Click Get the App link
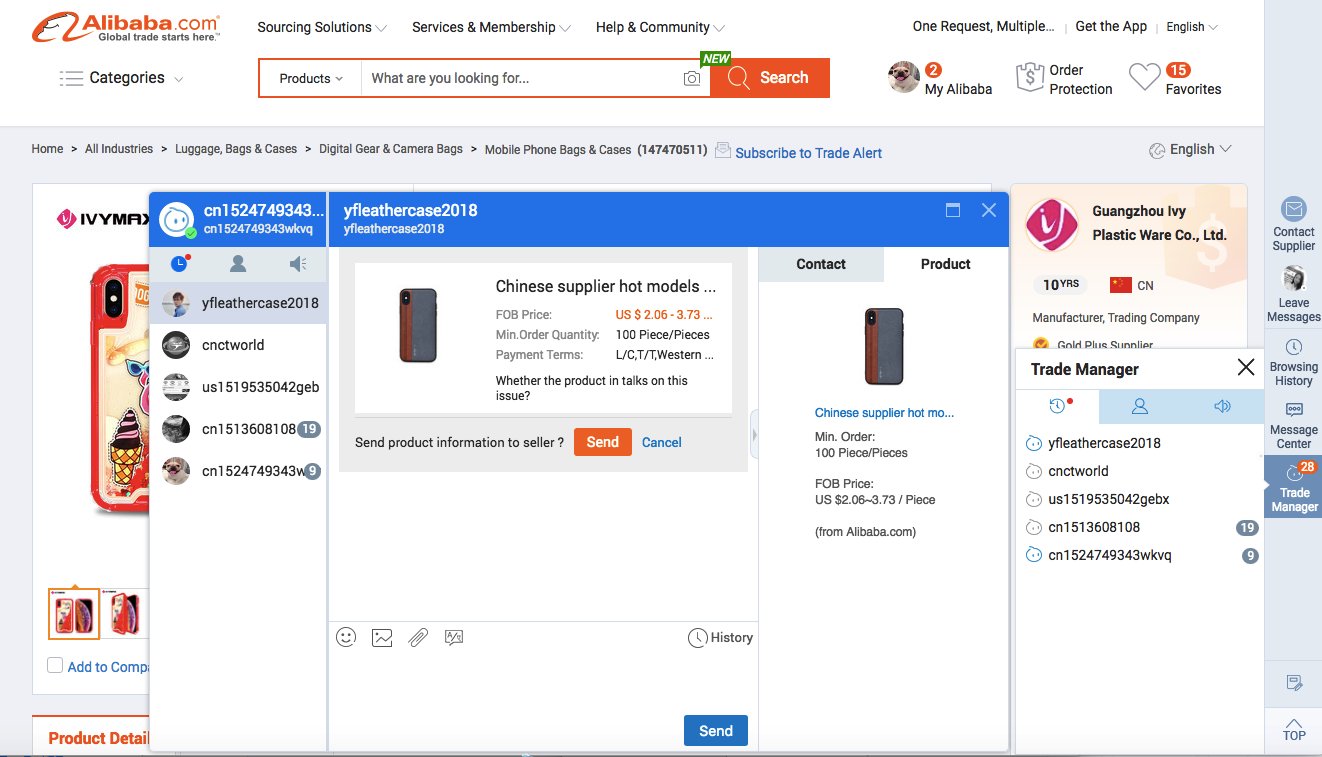This screenshot has height=757, width=1322. tap(1111, 27)
